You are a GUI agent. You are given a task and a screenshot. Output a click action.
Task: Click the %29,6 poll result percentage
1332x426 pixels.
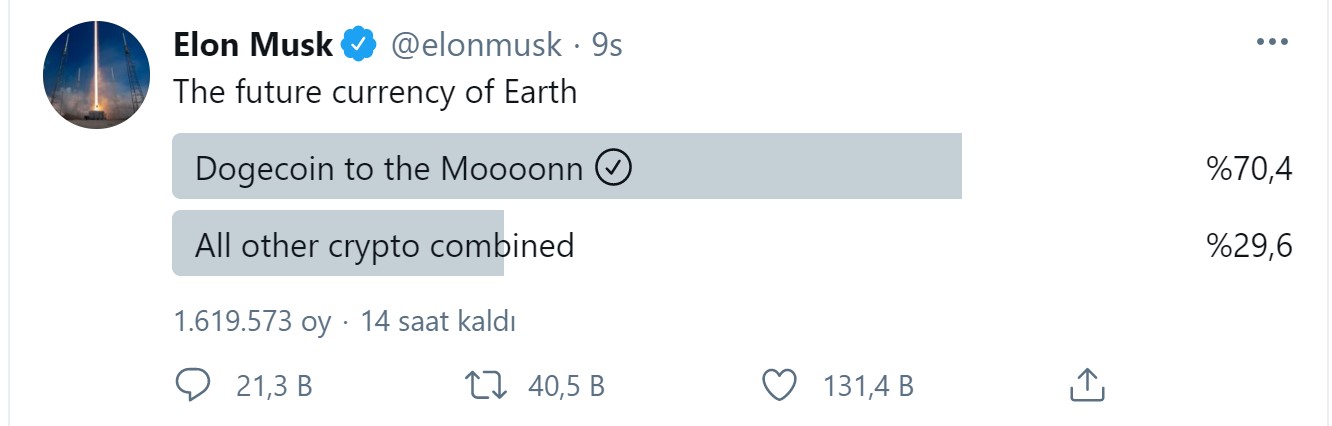click(1249, 246)
